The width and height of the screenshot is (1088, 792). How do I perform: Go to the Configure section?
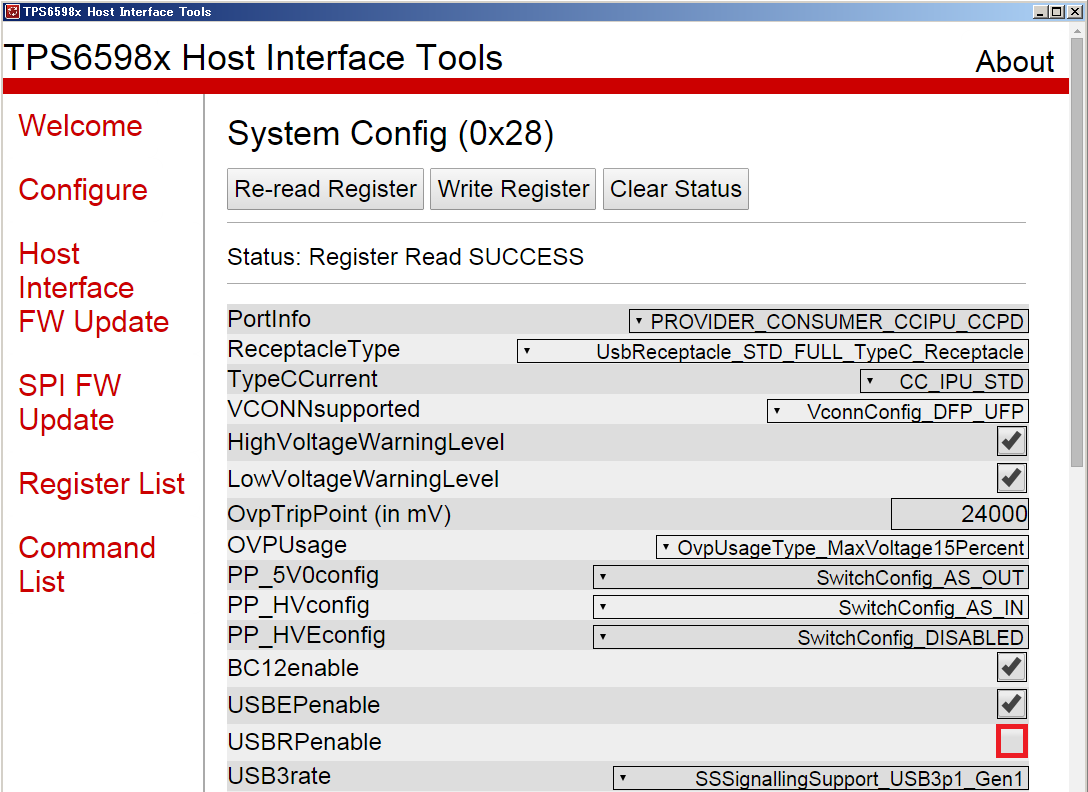83,189
